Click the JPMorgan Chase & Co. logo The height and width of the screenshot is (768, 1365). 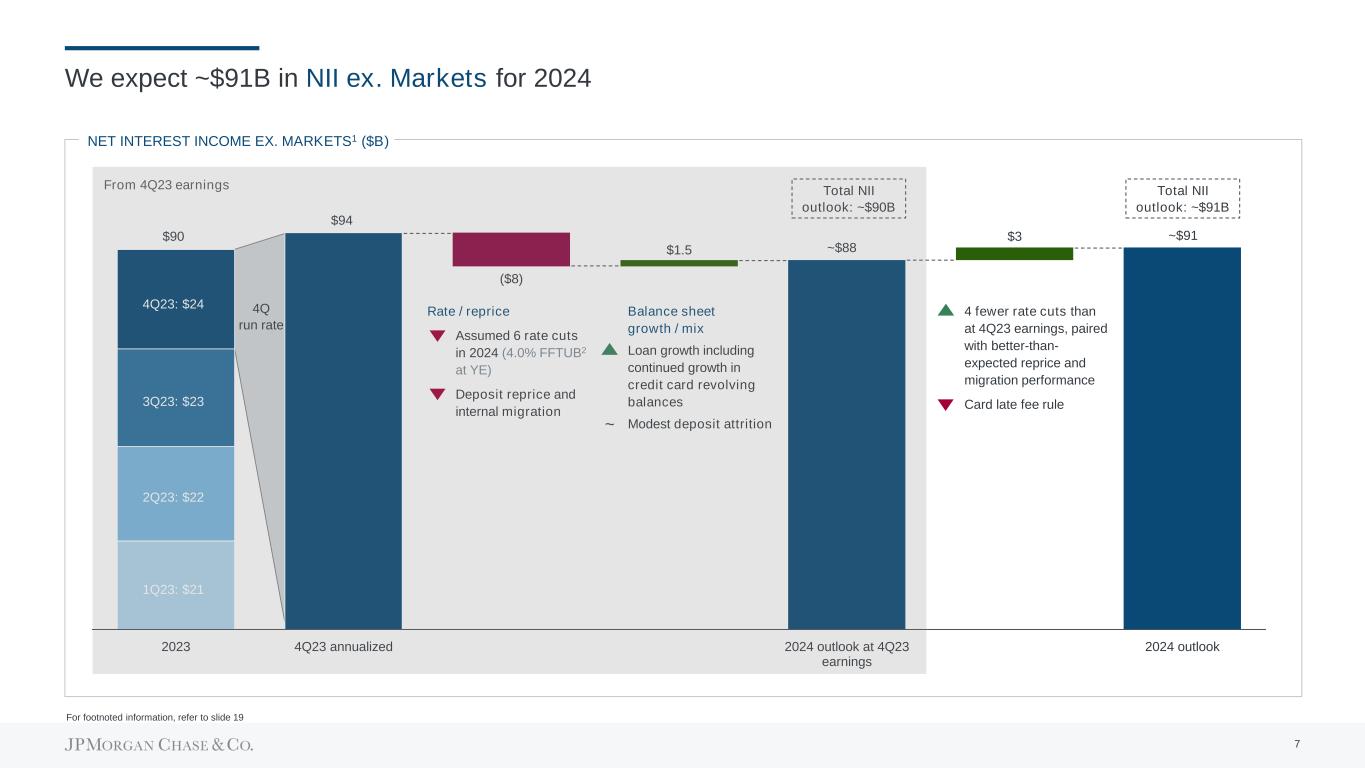pyautogui.click(x=159, y=745)
